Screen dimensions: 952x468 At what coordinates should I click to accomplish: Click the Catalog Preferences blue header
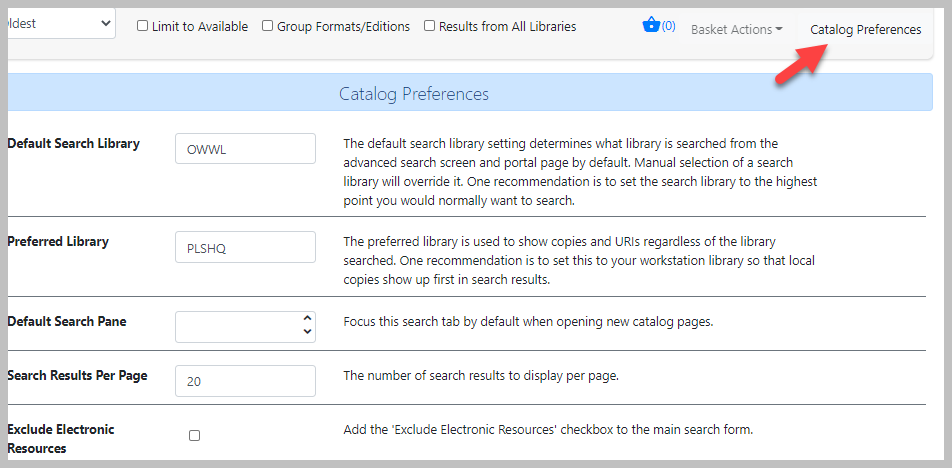[x=470, y=93]
